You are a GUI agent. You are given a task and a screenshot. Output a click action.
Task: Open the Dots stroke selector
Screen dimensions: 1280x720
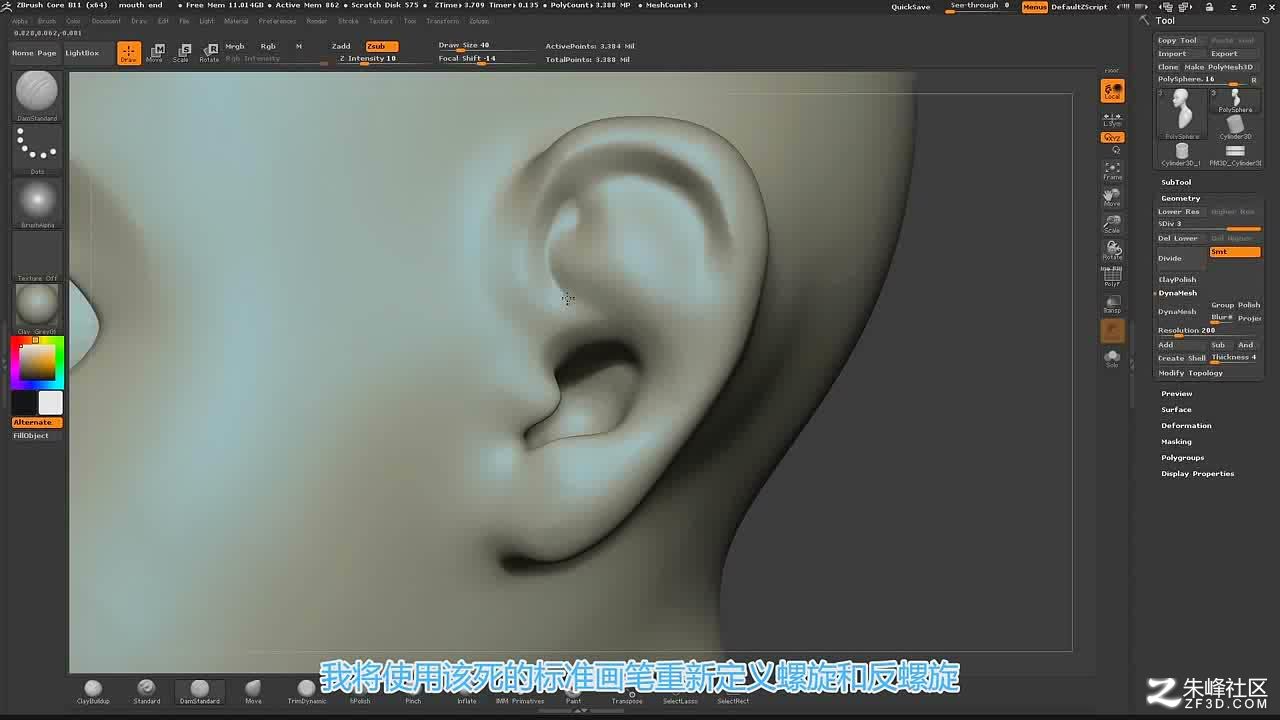[x=37, y=149]
